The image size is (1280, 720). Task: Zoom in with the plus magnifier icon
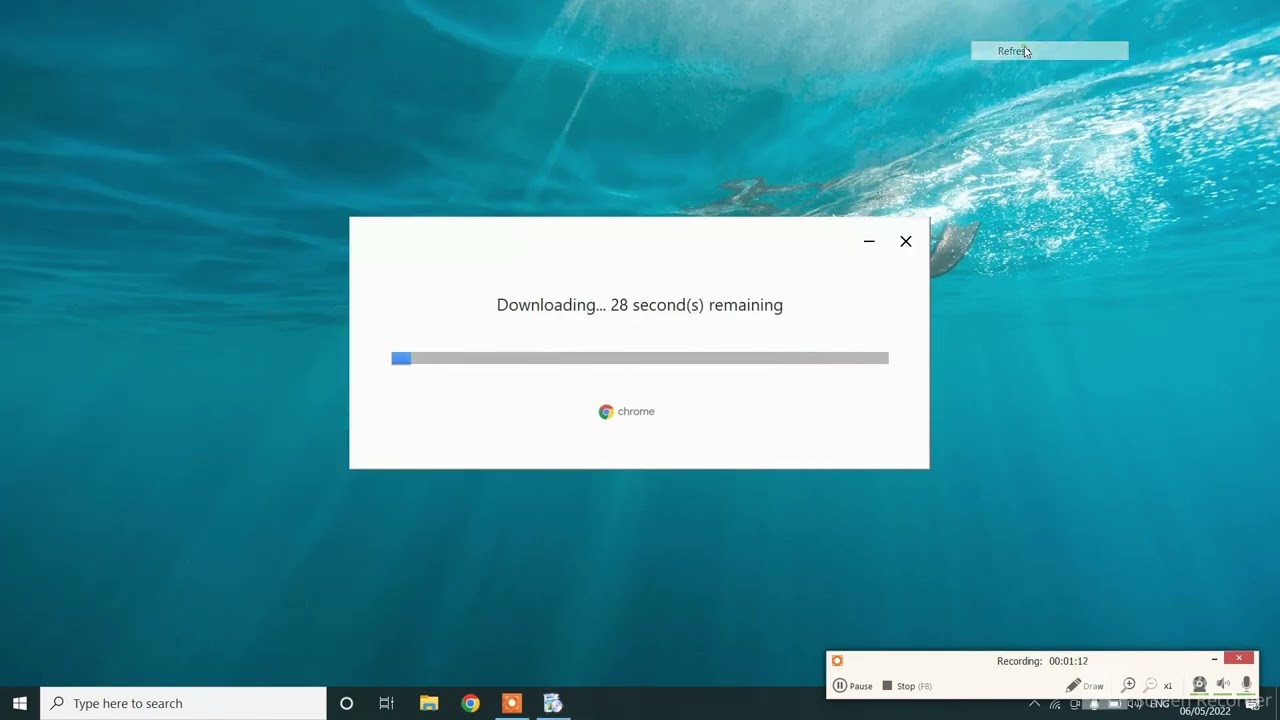point(1128,685)
